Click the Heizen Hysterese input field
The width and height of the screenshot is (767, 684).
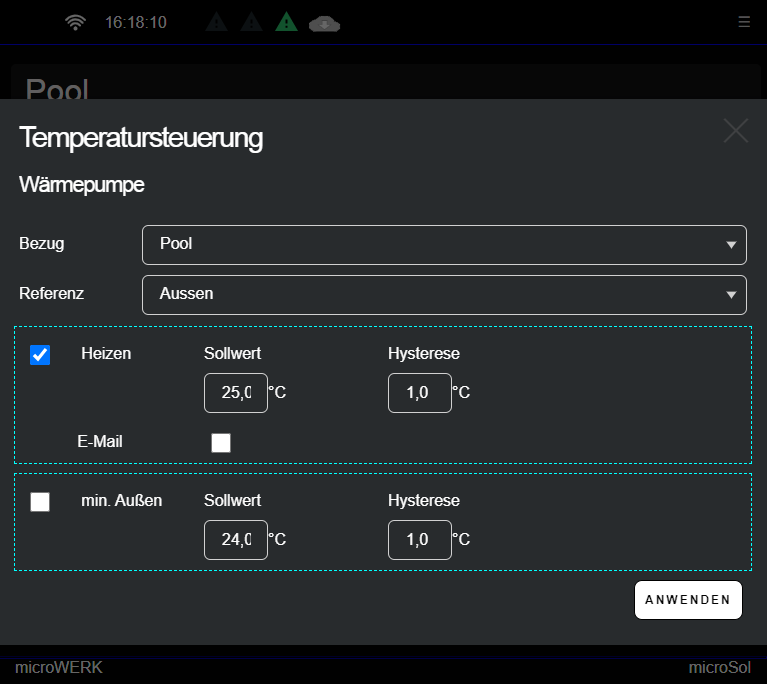pyautogui.click(x=419, y=393)
